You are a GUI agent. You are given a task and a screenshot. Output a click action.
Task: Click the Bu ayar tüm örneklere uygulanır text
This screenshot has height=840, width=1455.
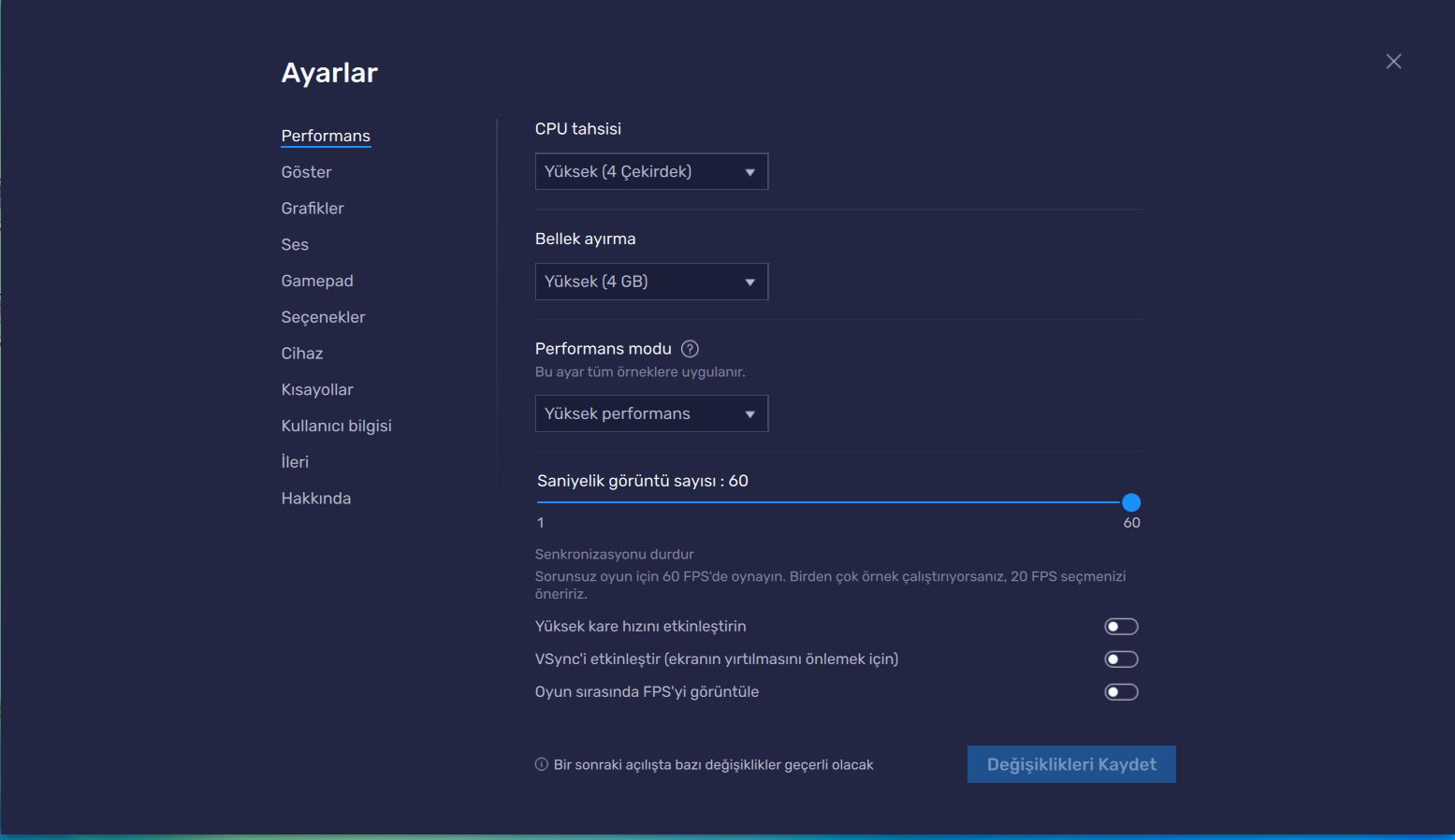pyautogui.click(x=640, y=371)
